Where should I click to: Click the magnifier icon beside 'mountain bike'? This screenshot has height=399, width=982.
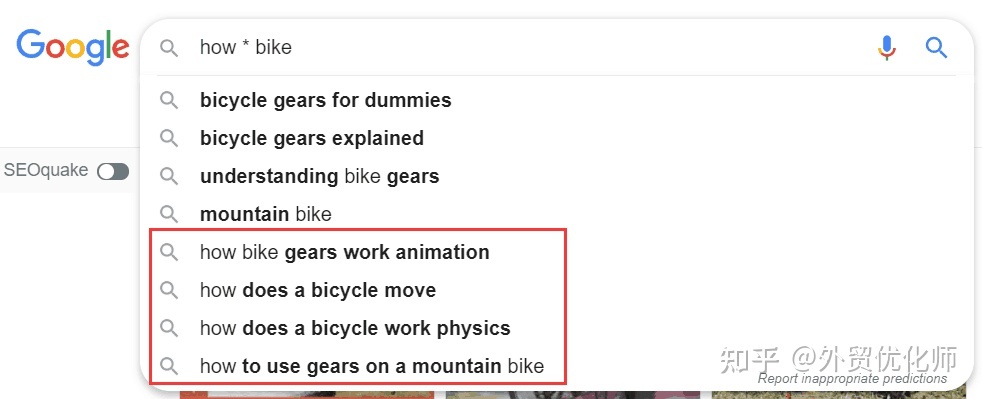point(169,214)
